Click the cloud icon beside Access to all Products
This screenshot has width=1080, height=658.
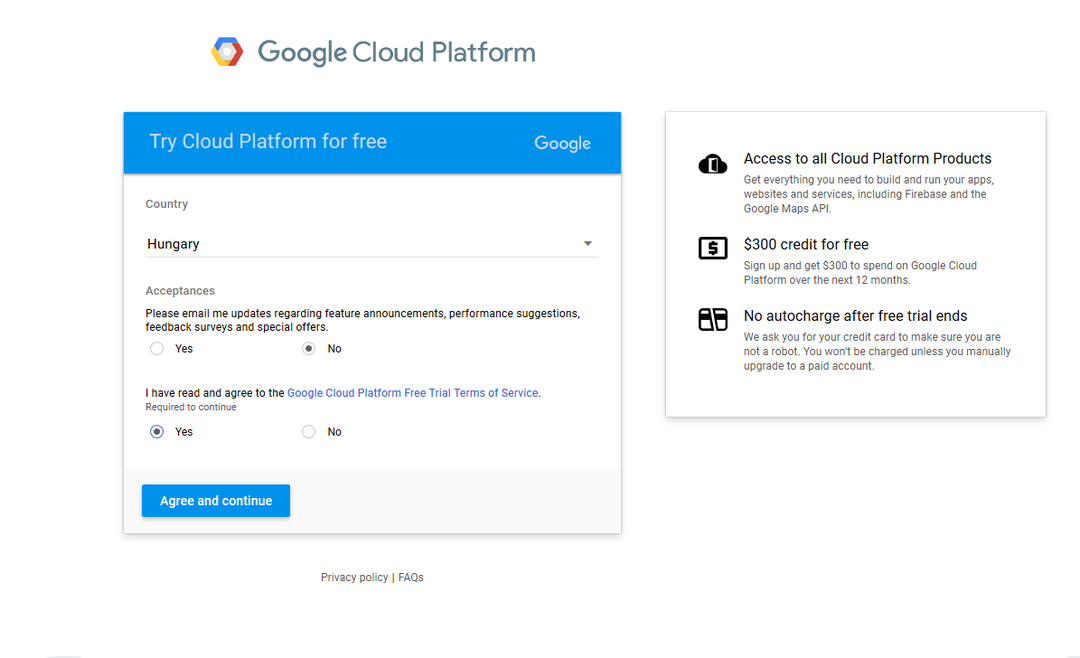click(x=713, y=164)
